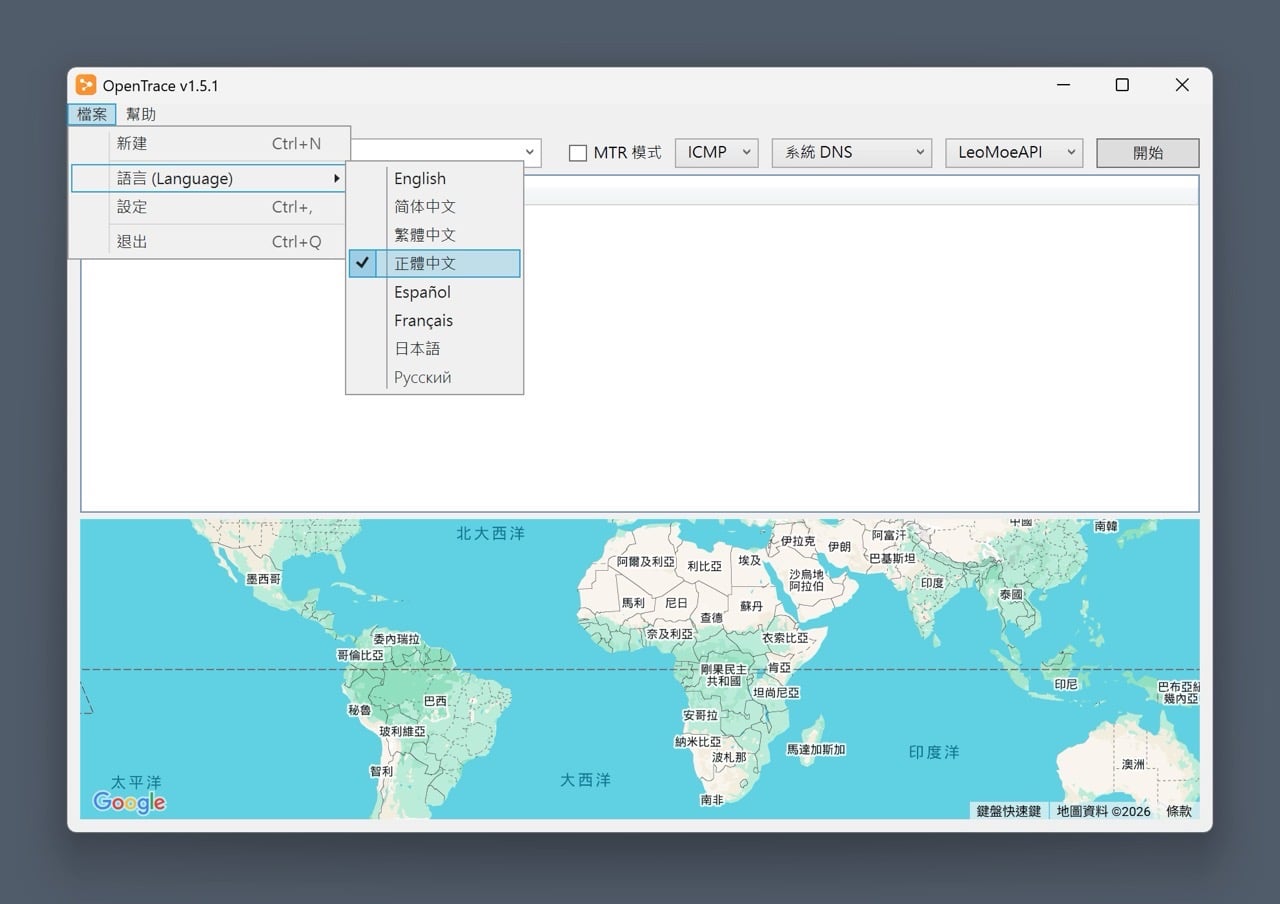The image size is (1280, 904).
Task: Open the 系統 DNS dropdown
Action: click(x=851, y=152)
